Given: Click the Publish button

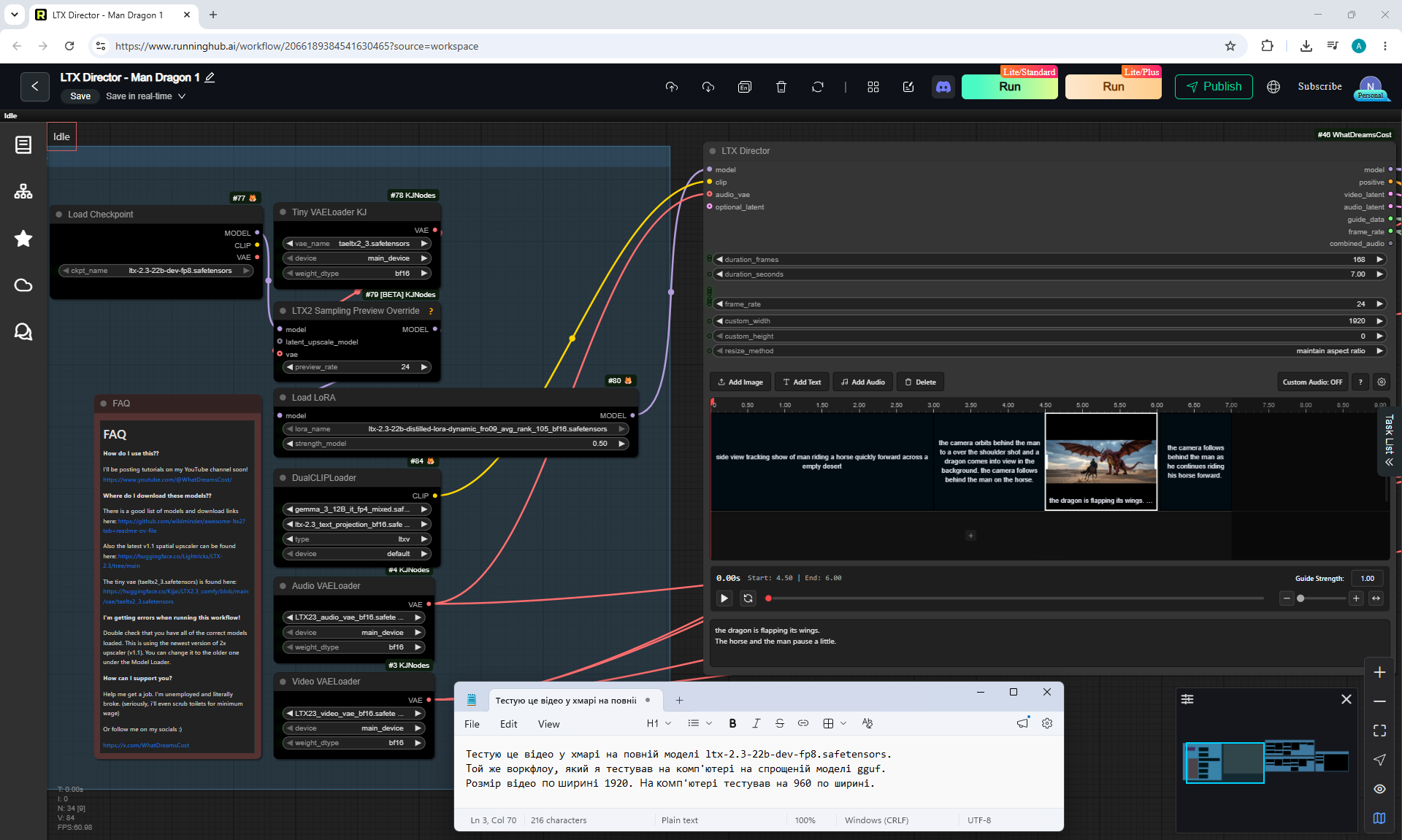Looking at the screenshot, I should 1214,87.
